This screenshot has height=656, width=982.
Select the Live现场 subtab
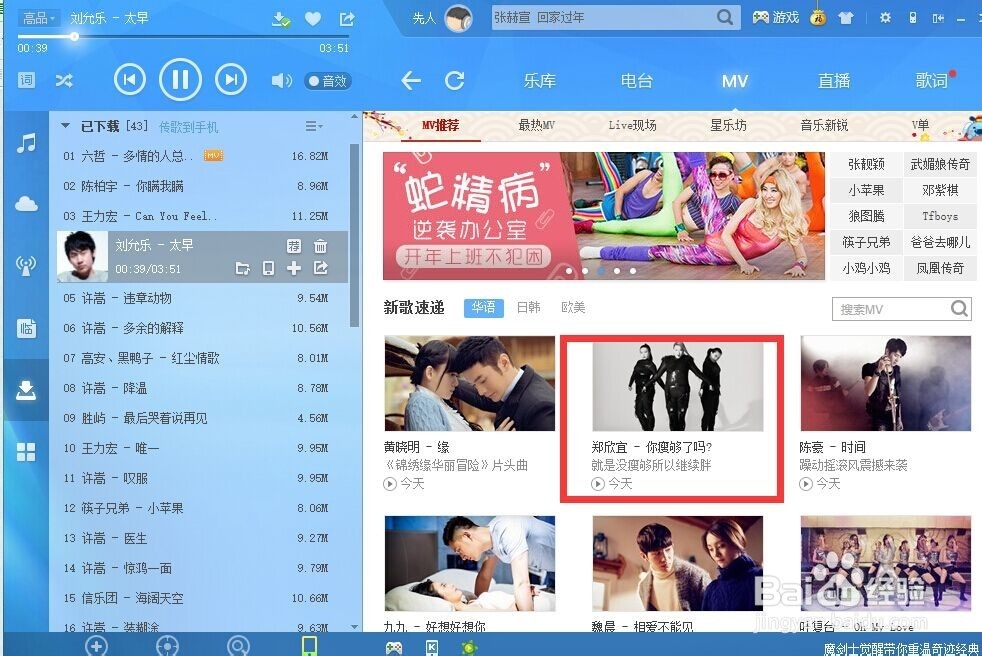pyautogui.click(x=633, y=125)
